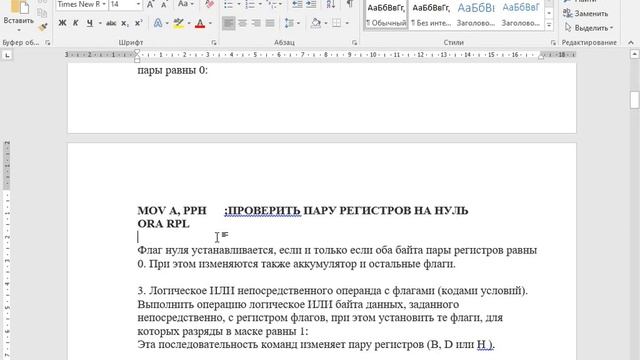This screenshot has height=360, width=640.
Task: Click the line spacing icon
Action: pyautogui.click(x=289, y=23)
